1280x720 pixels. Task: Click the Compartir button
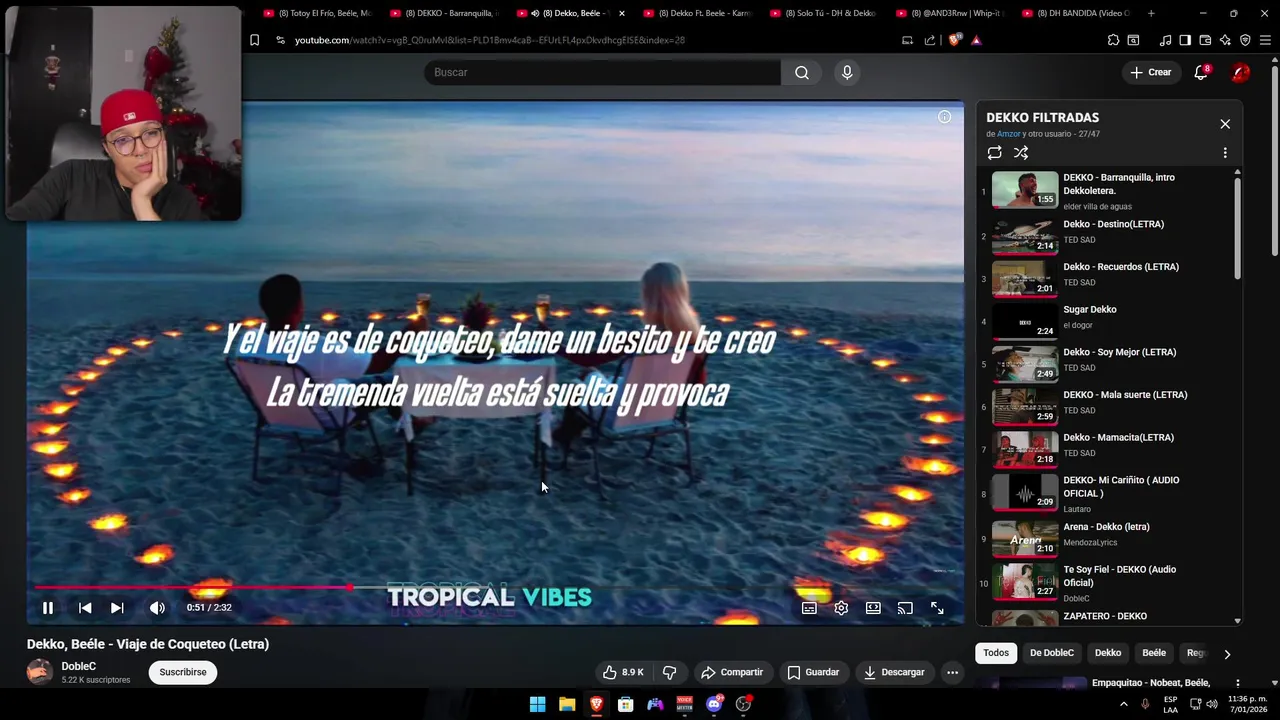(x=732, y=672)
